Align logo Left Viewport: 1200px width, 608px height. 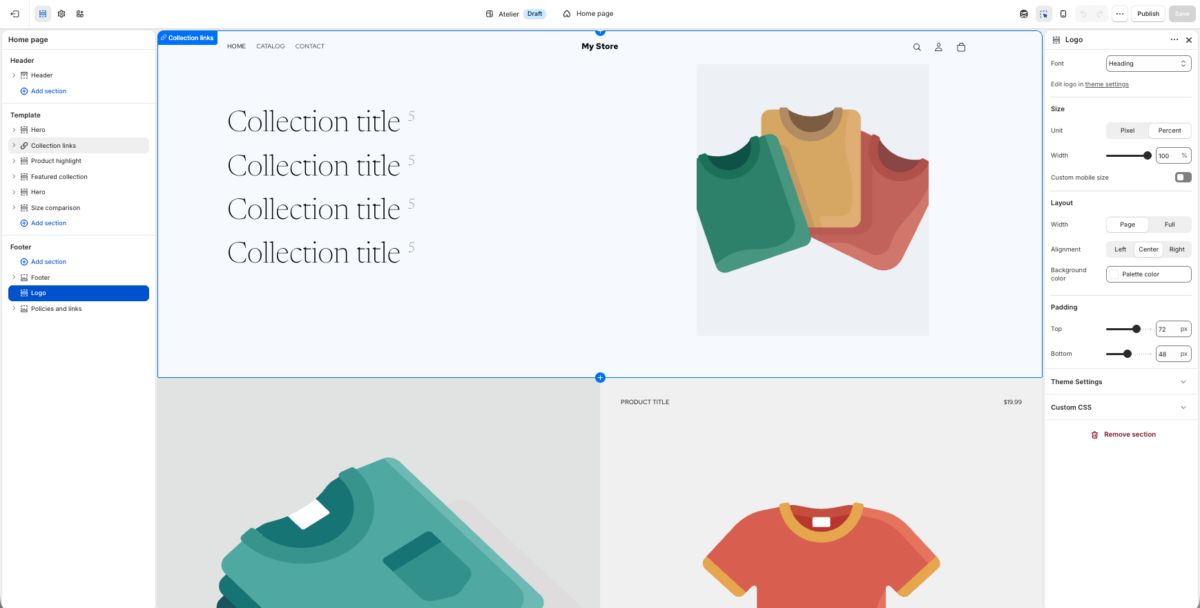pyautogui.click(x=1120, y=249)
